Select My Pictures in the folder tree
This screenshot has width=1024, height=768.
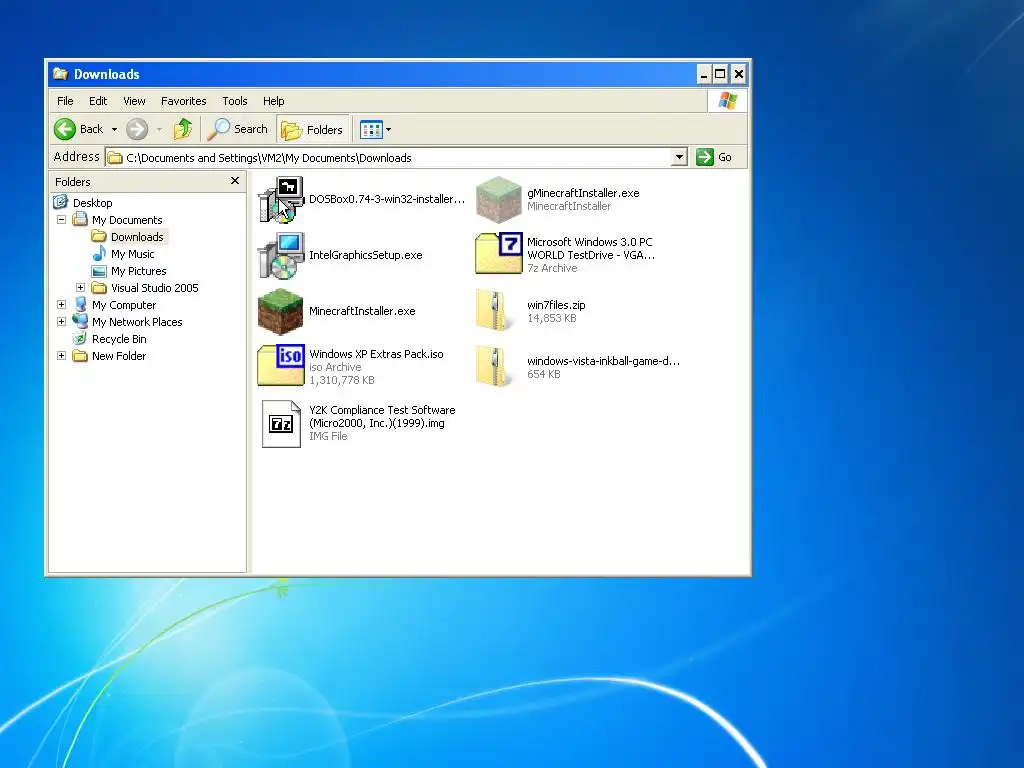point(138,271)
